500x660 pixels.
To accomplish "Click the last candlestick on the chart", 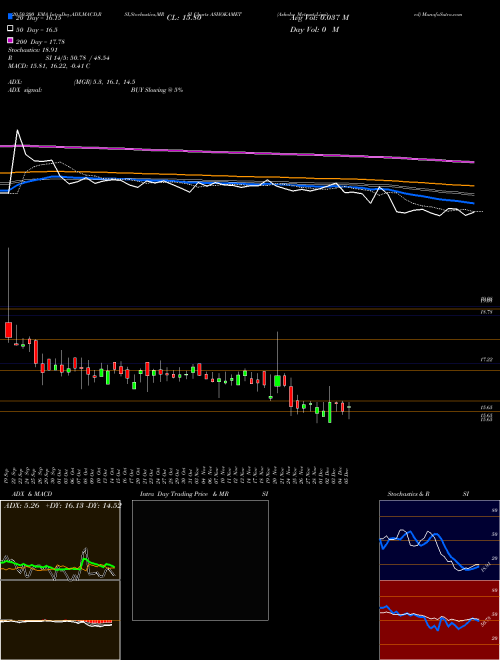I will point(349,407).
